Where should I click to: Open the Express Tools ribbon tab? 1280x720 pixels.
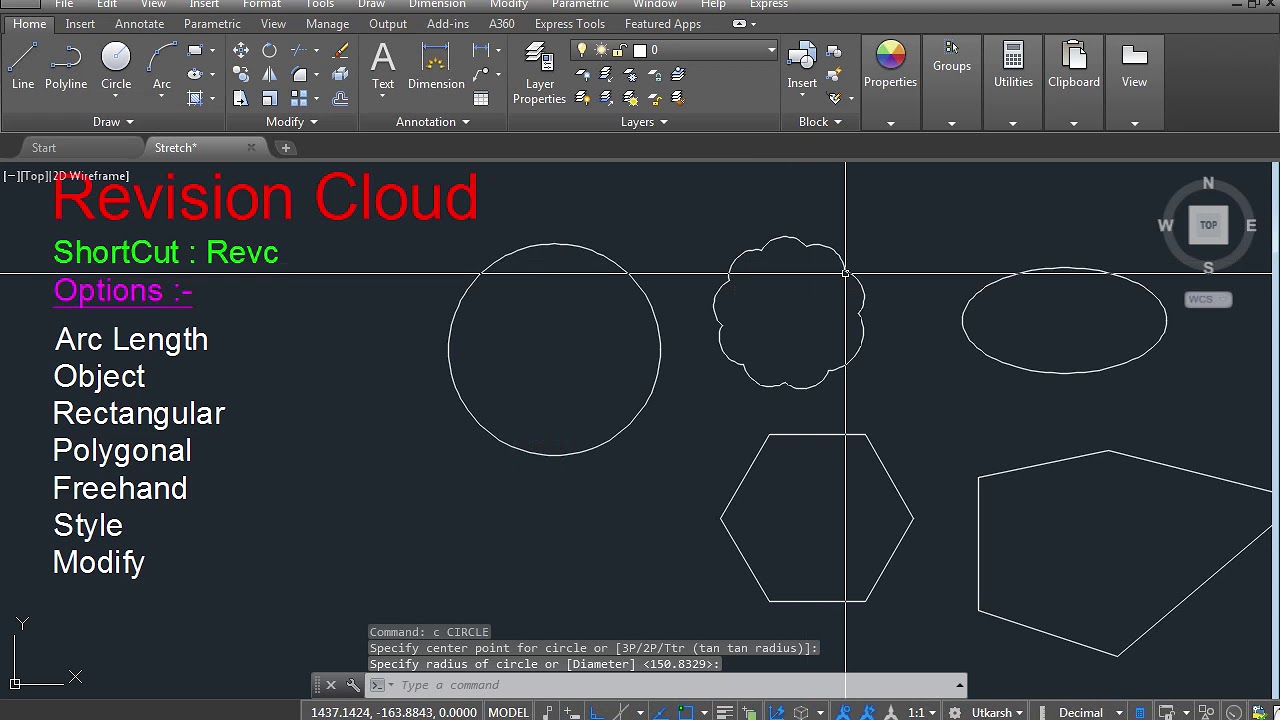tap(569, 24)
